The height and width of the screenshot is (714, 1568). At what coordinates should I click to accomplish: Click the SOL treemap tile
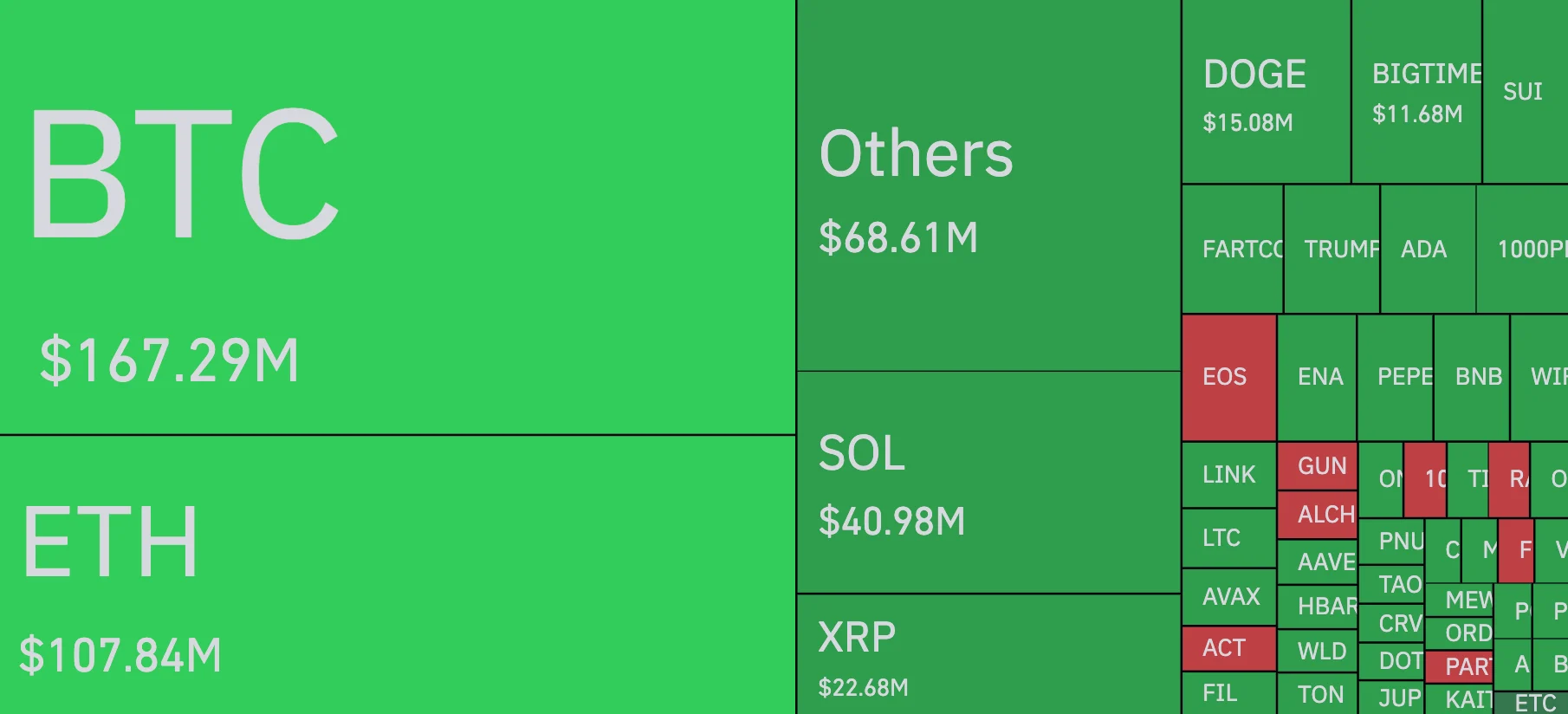click(988, 483)
